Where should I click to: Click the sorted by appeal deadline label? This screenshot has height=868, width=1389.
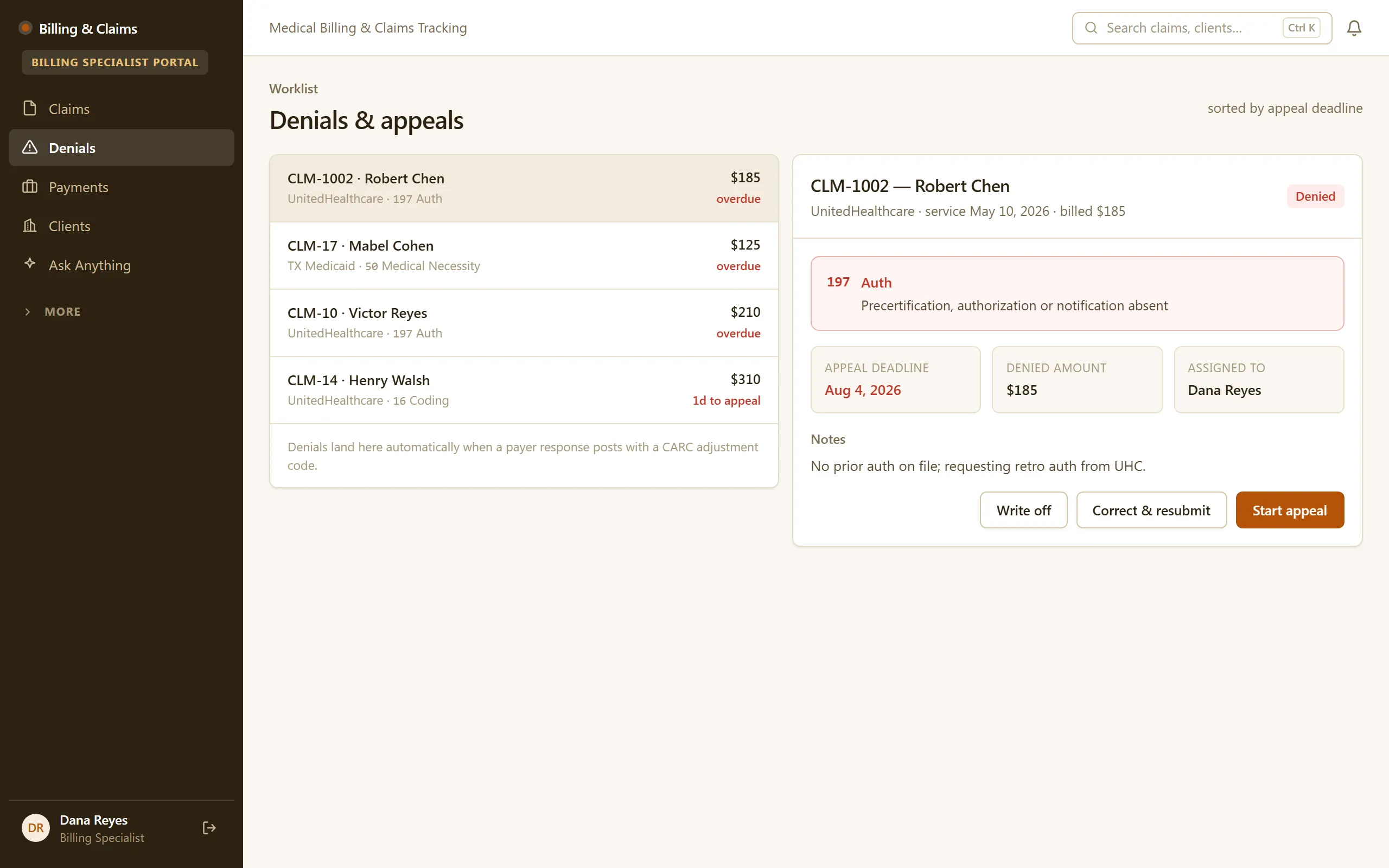pyautogui.click(x=1284, y=108)
